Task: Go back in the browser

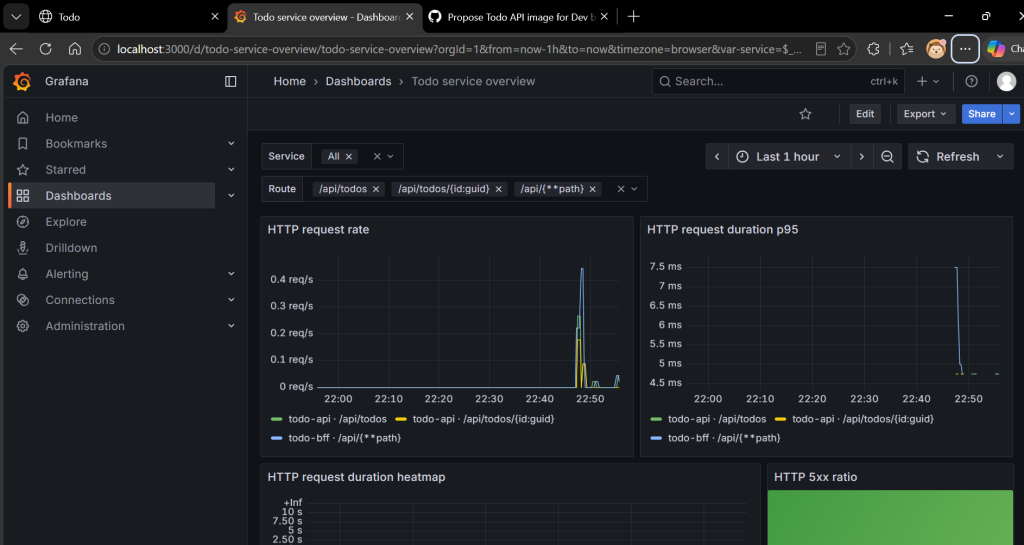Action: click(x=16, y=49)
